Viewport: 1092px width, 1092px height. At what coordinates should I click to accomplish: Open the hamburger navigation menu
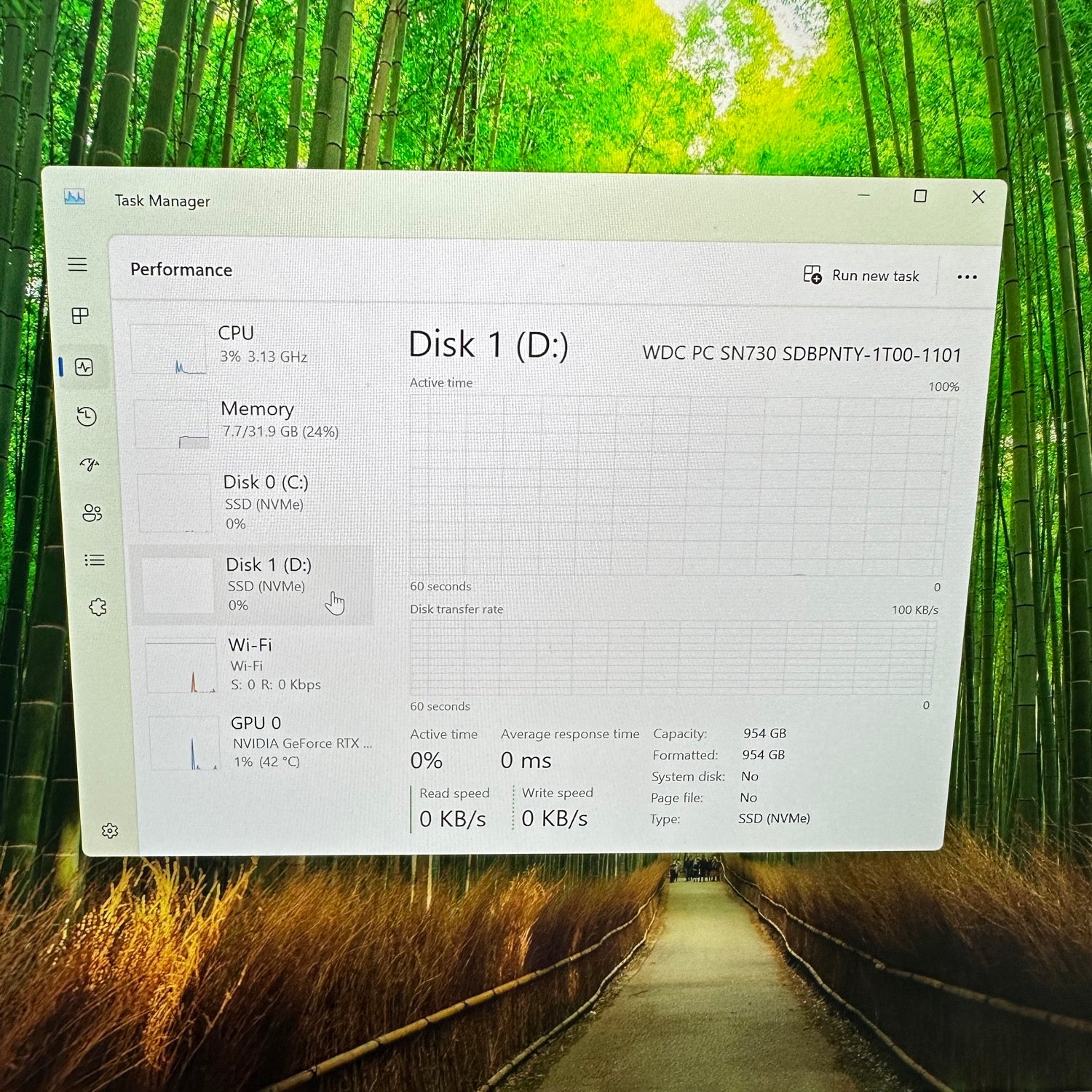[x=77, y=264]
